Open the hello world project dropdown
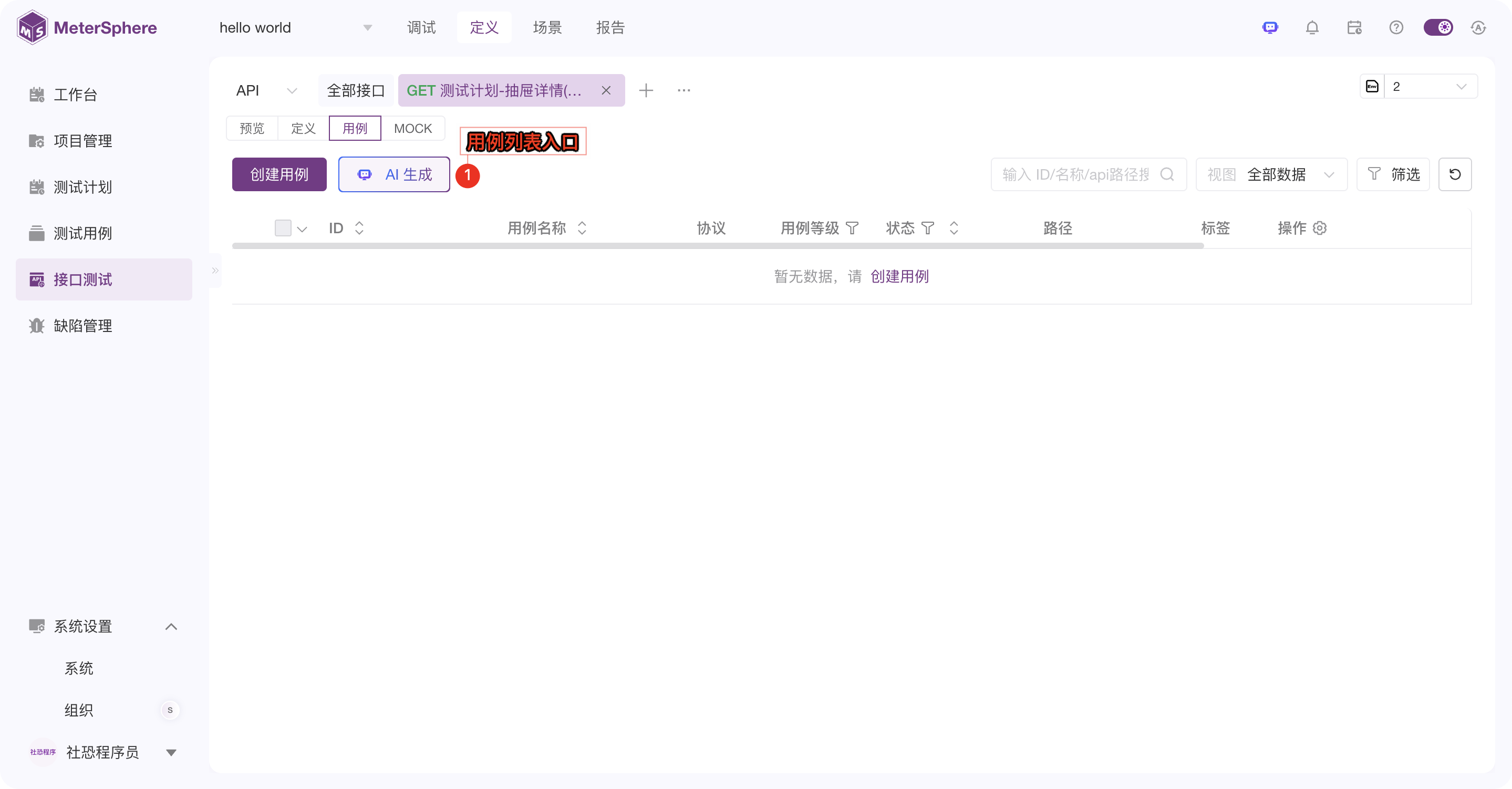Image resolution: width=1512 pixels, height=789 pixels. click(x=296, y=28)
